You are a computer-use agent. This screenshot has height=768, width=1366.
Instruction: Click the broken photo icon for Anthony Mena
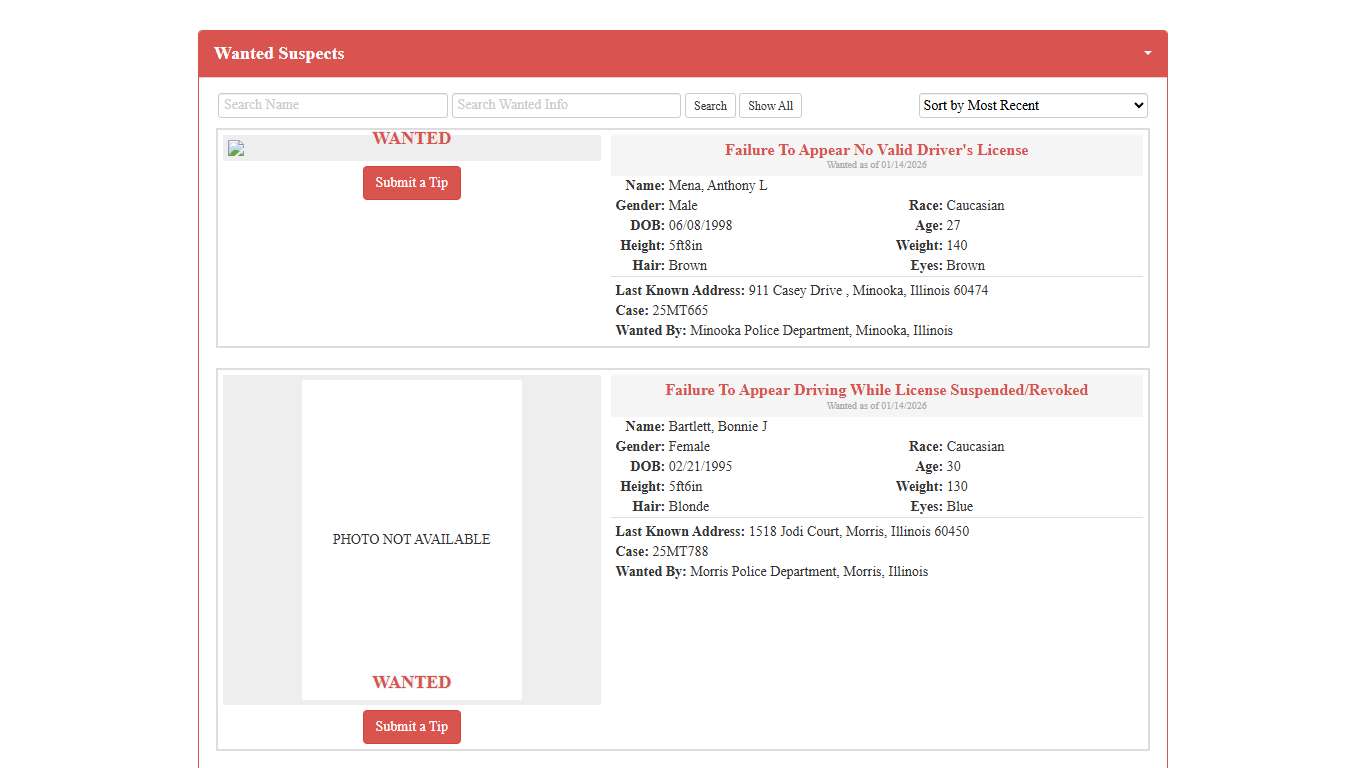click(x=236, y=149)
